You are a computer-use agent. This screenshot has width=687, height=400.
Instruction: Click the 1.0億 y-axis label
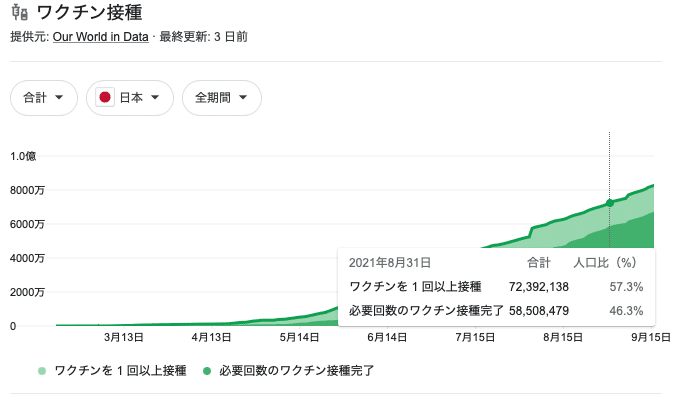tap(23, 156)
